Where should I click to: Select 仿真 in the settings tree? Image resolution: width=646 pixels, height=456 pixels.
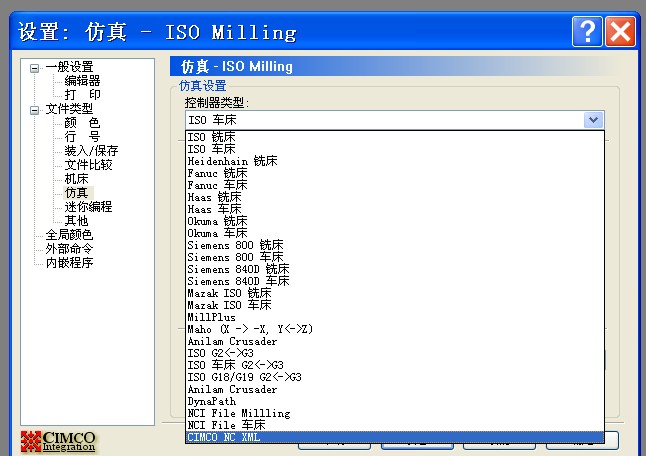(x=76, y=192)
